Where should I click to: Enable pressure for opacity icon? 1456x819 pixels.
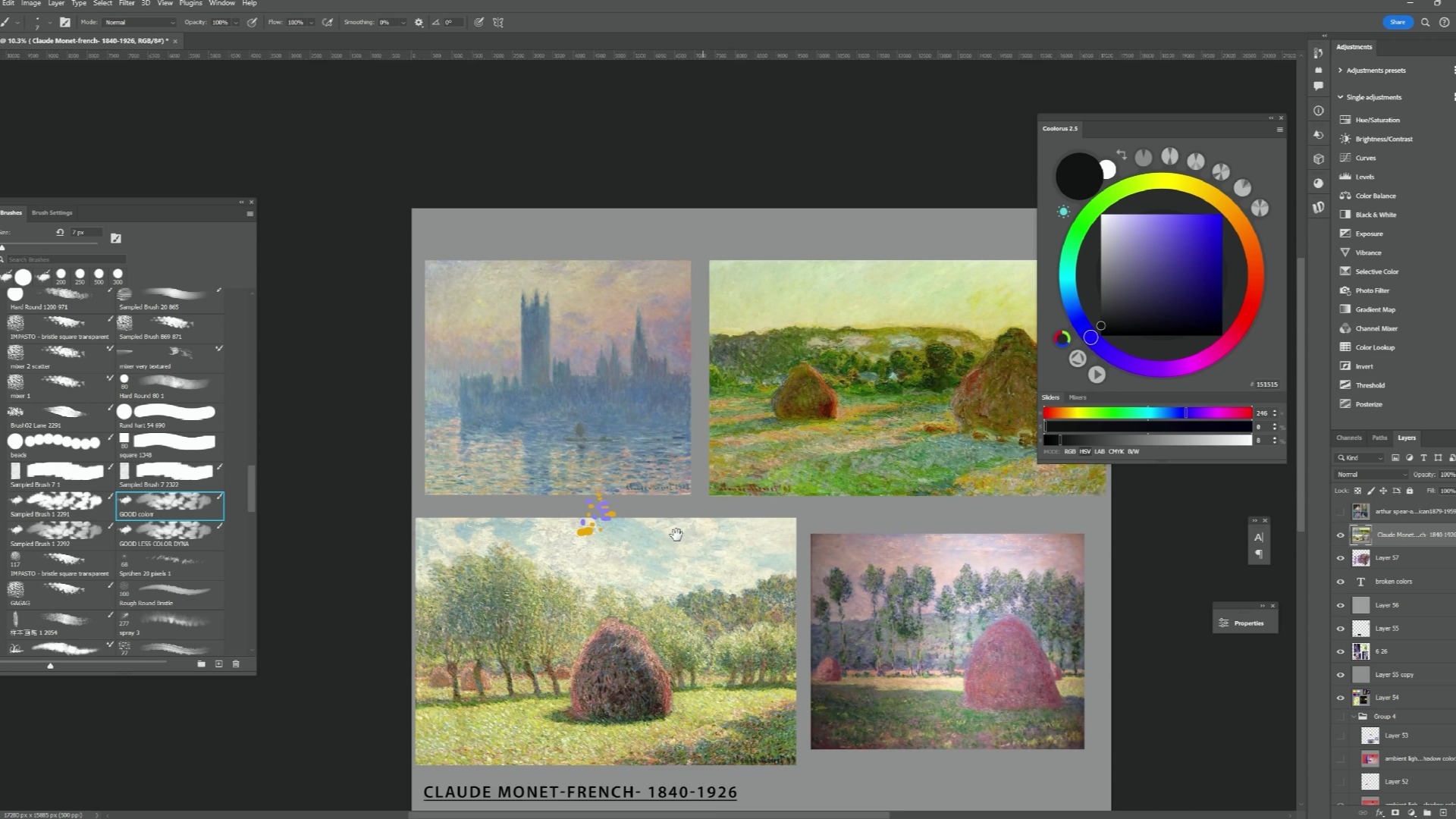pyautogui.click(x=252, y=22)
